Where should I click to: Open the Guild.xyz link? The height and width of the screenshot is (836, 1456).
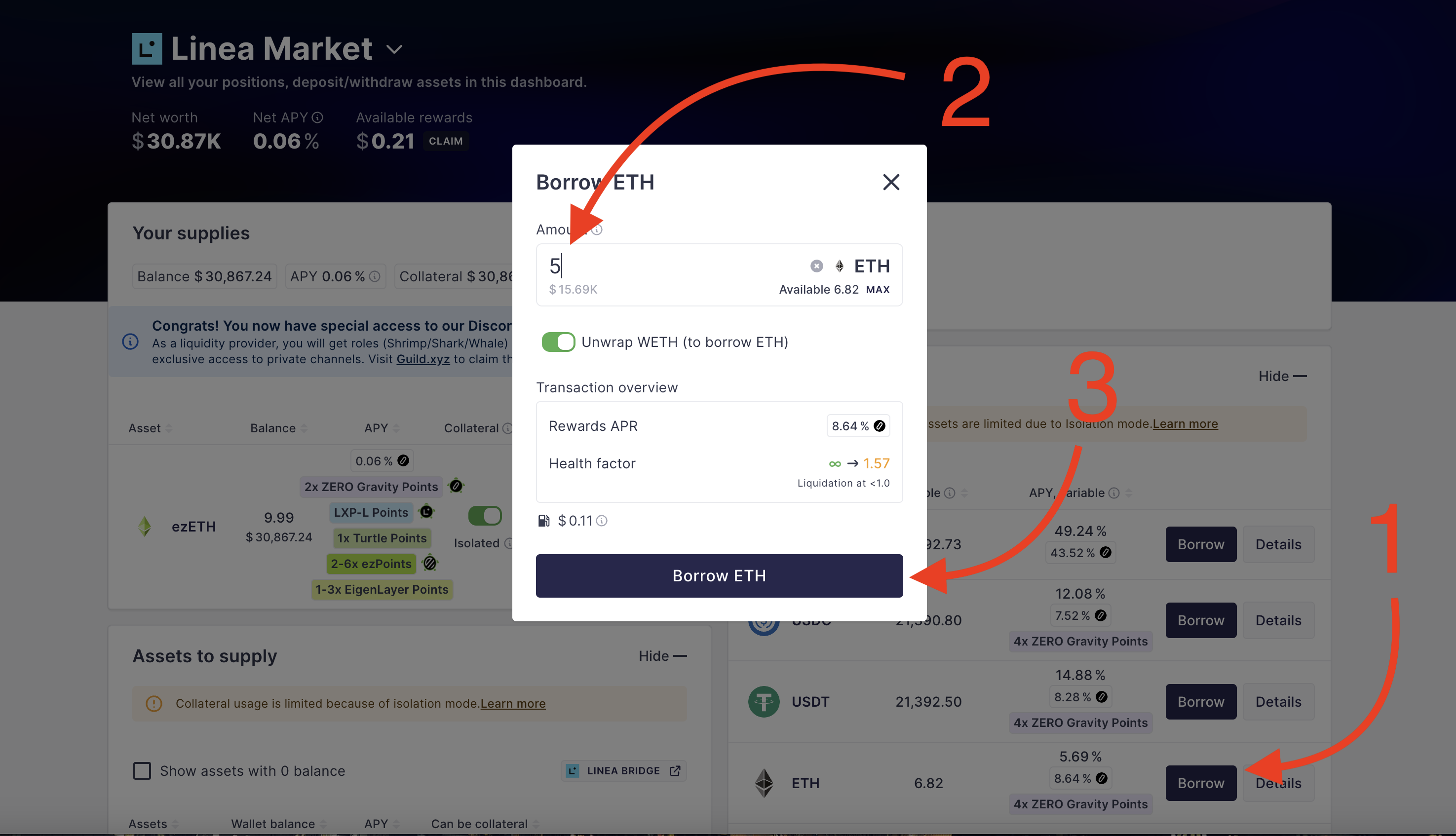(x=423, y=359)
